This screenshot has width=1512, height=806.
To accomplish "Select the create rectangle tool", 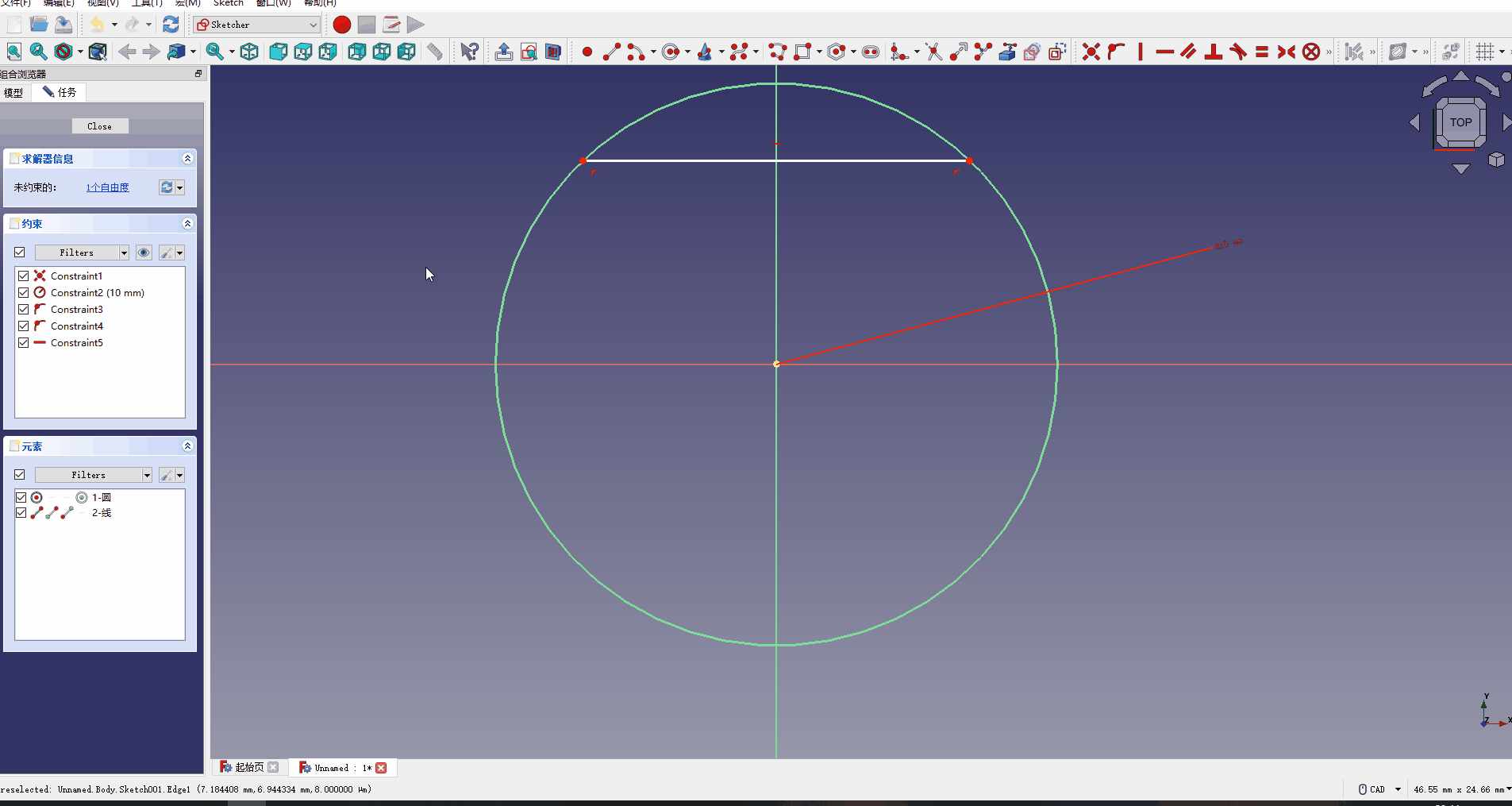I will (802, 52).
